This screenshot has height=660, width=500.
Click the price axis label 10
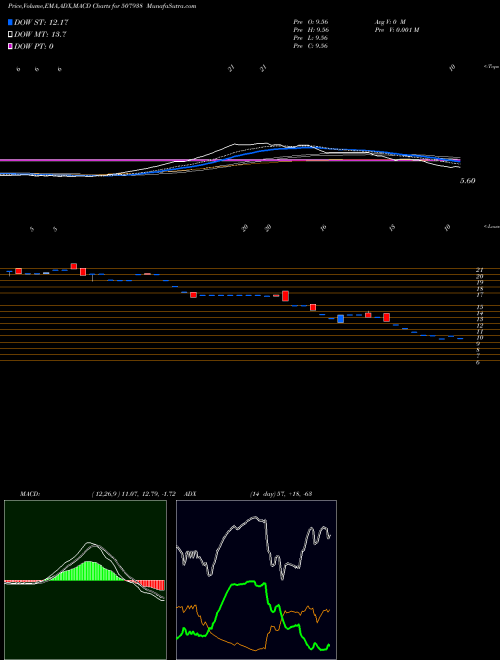479,338
